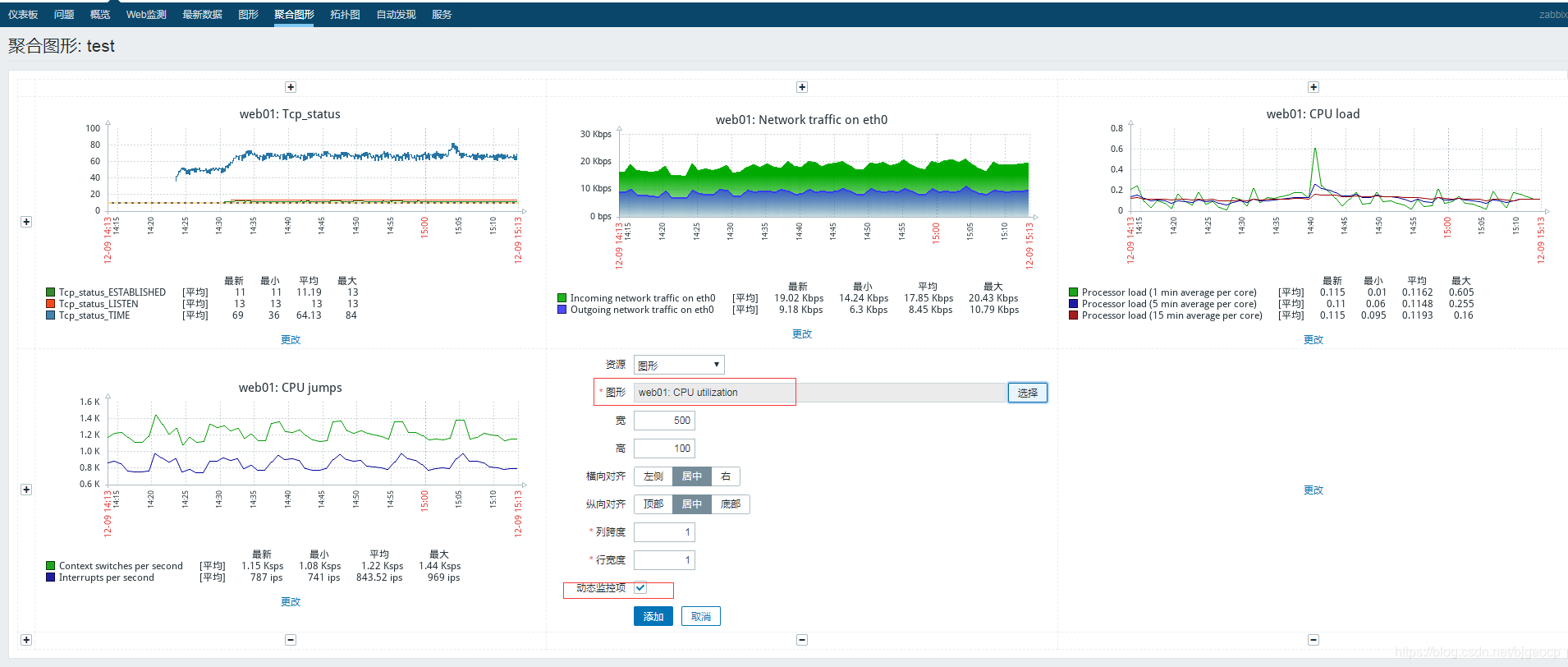This screenshot has width=1568, height=667.
Task: Click the 选择 button for graph
Action: coord(1028,393)
